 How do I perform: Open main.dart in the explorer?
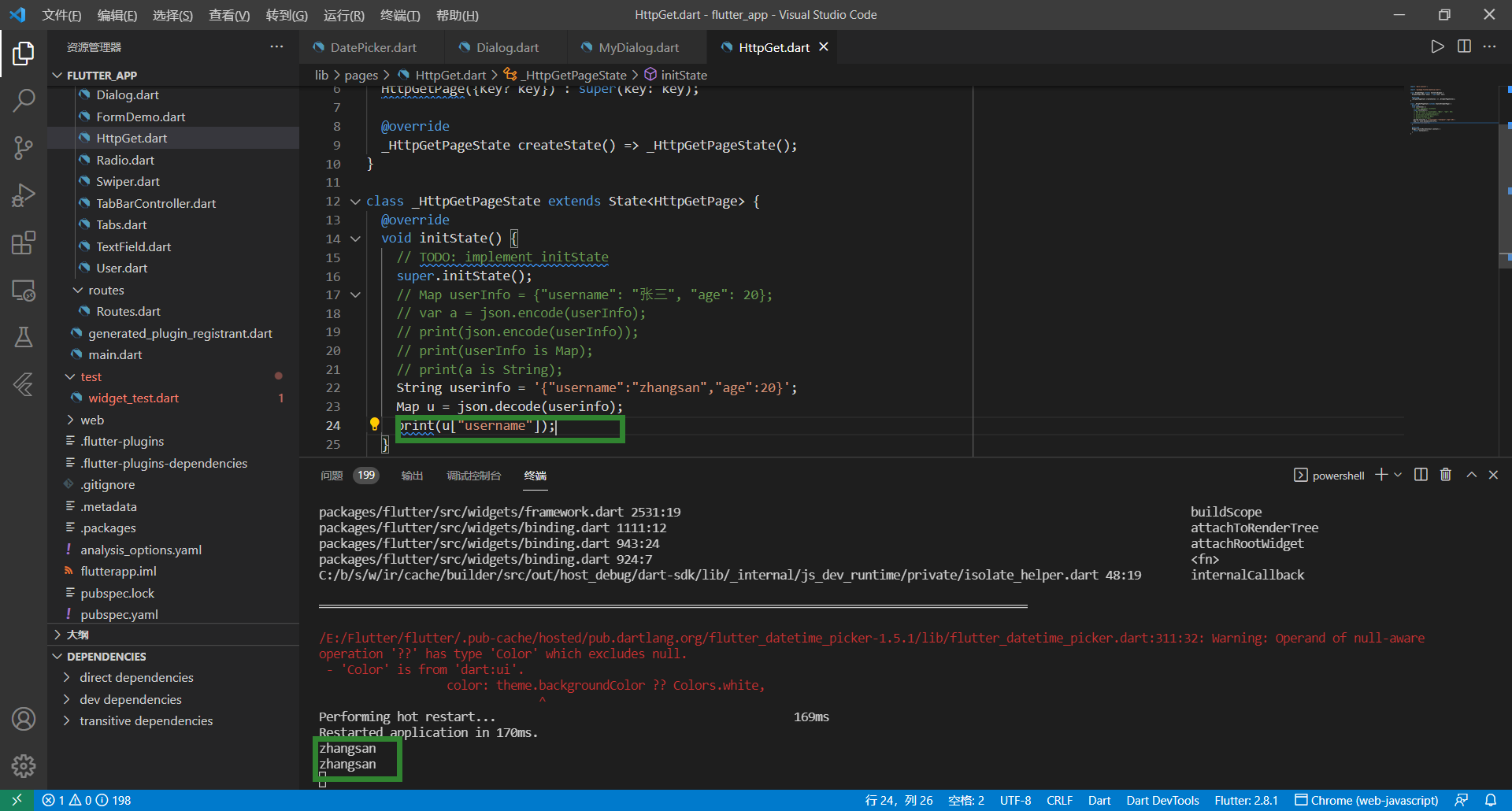tap(115, 355)
